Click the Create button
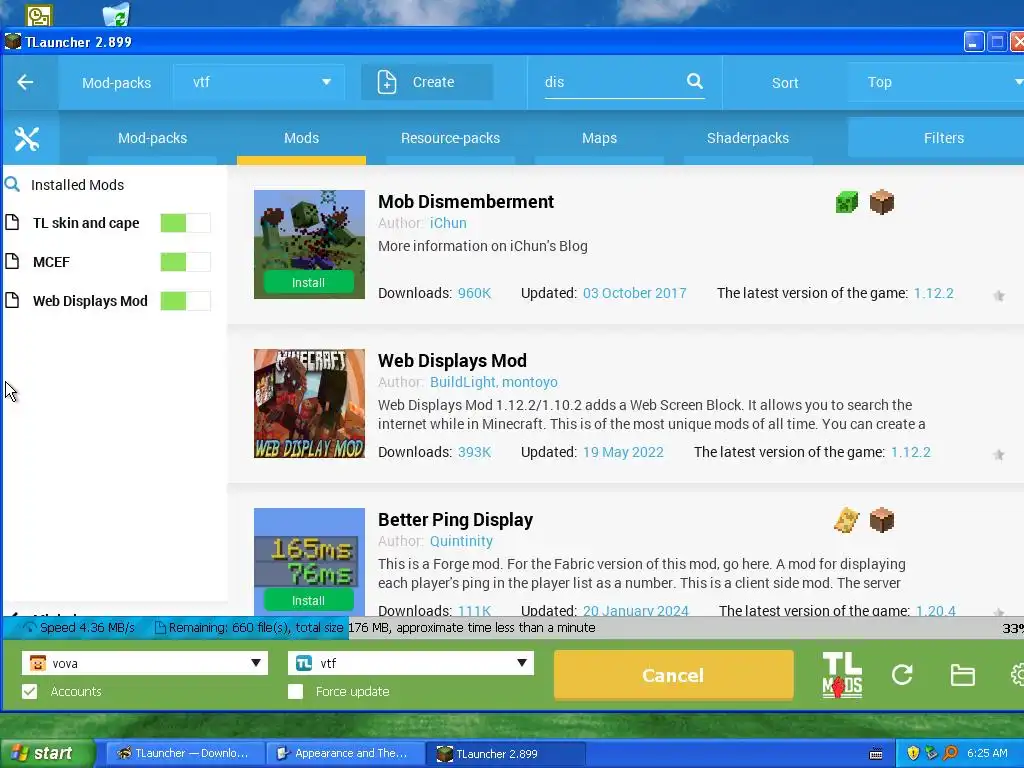Screen dimensions: 1024x768 coord(427,82)
